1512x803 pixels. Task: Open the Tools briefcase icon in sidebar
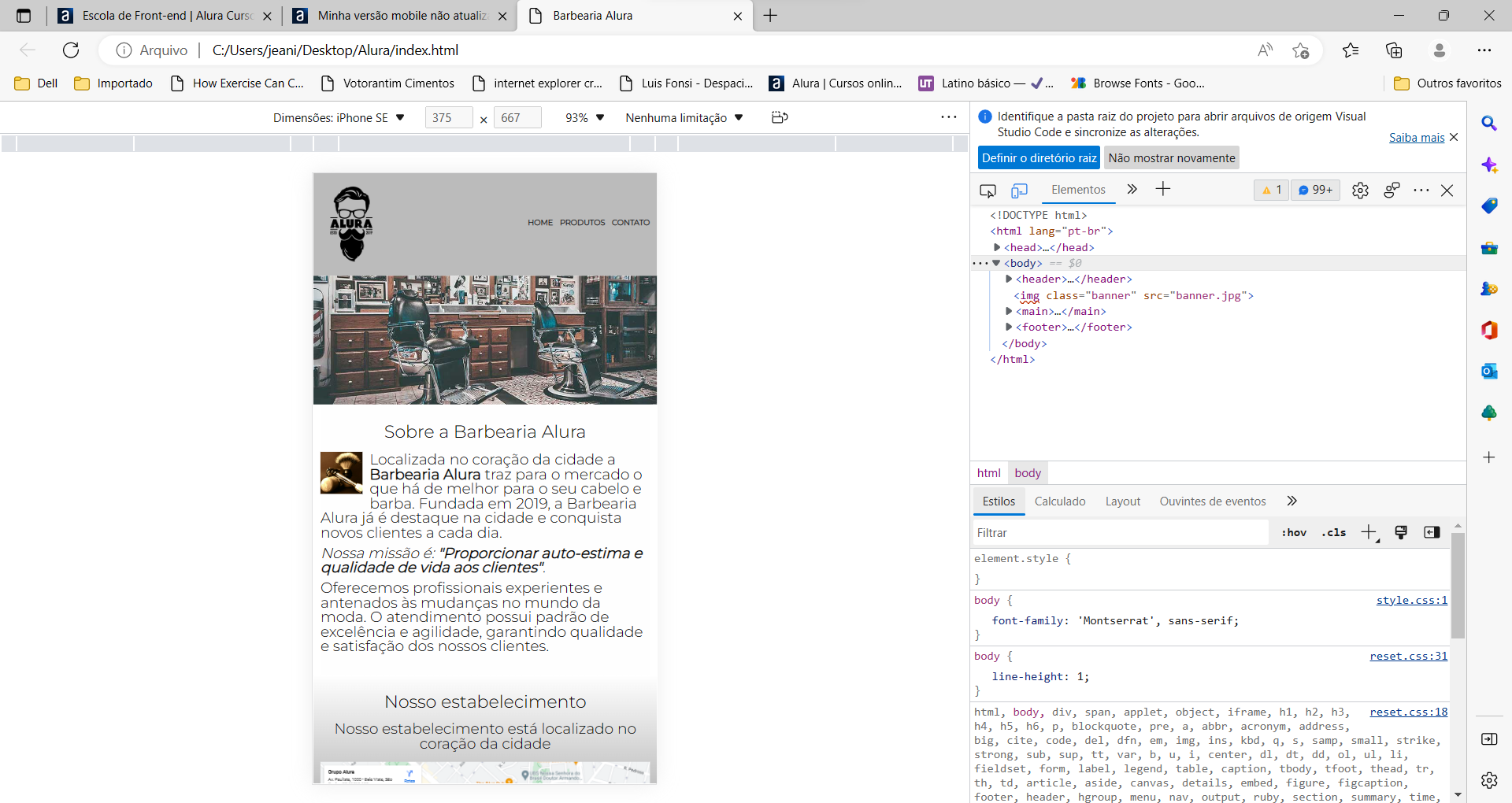pyautogui.click(x=1489, y=248)
